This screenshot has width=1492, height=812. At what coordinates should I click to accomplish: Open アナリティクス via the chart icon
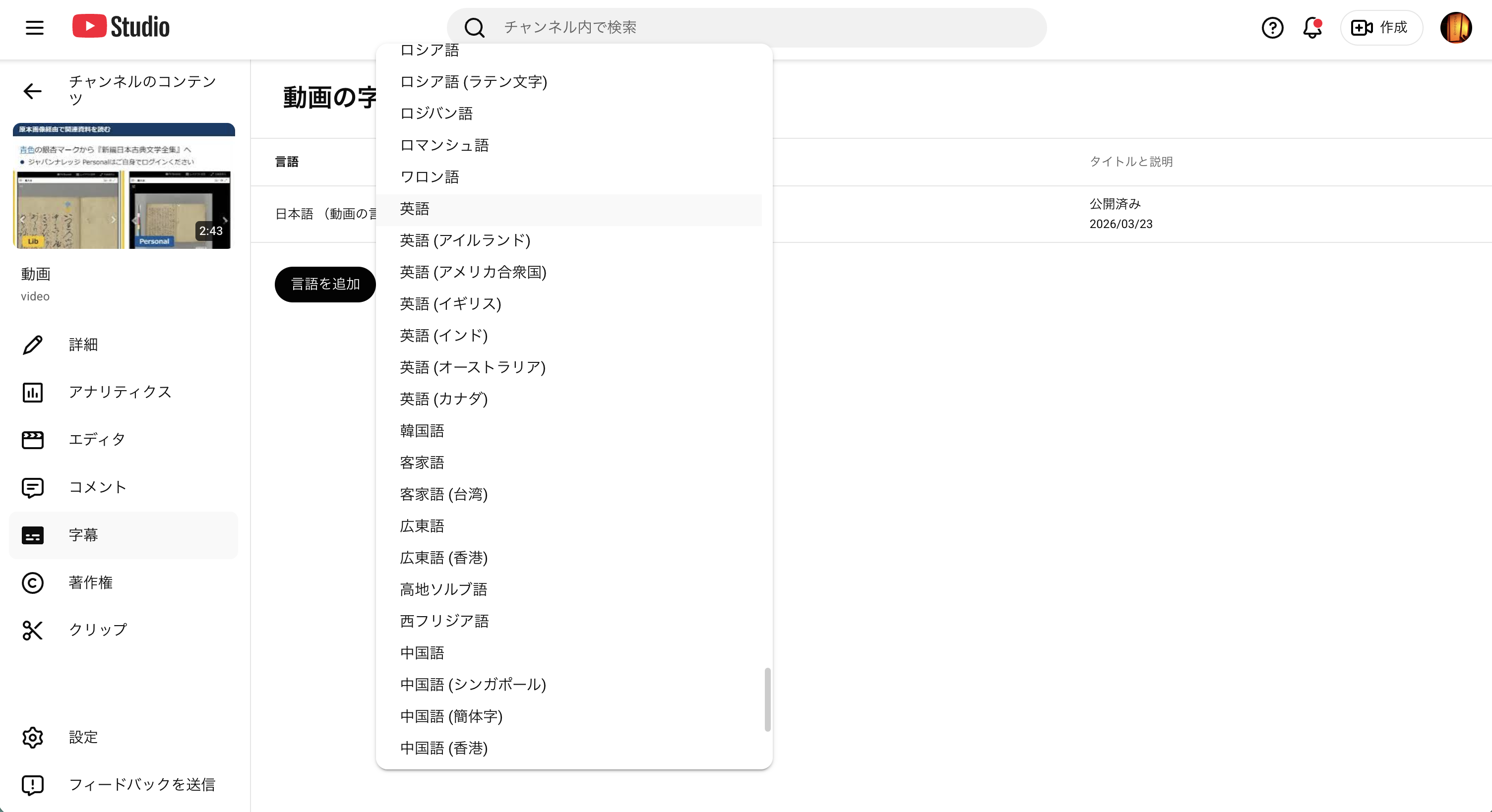33,393
